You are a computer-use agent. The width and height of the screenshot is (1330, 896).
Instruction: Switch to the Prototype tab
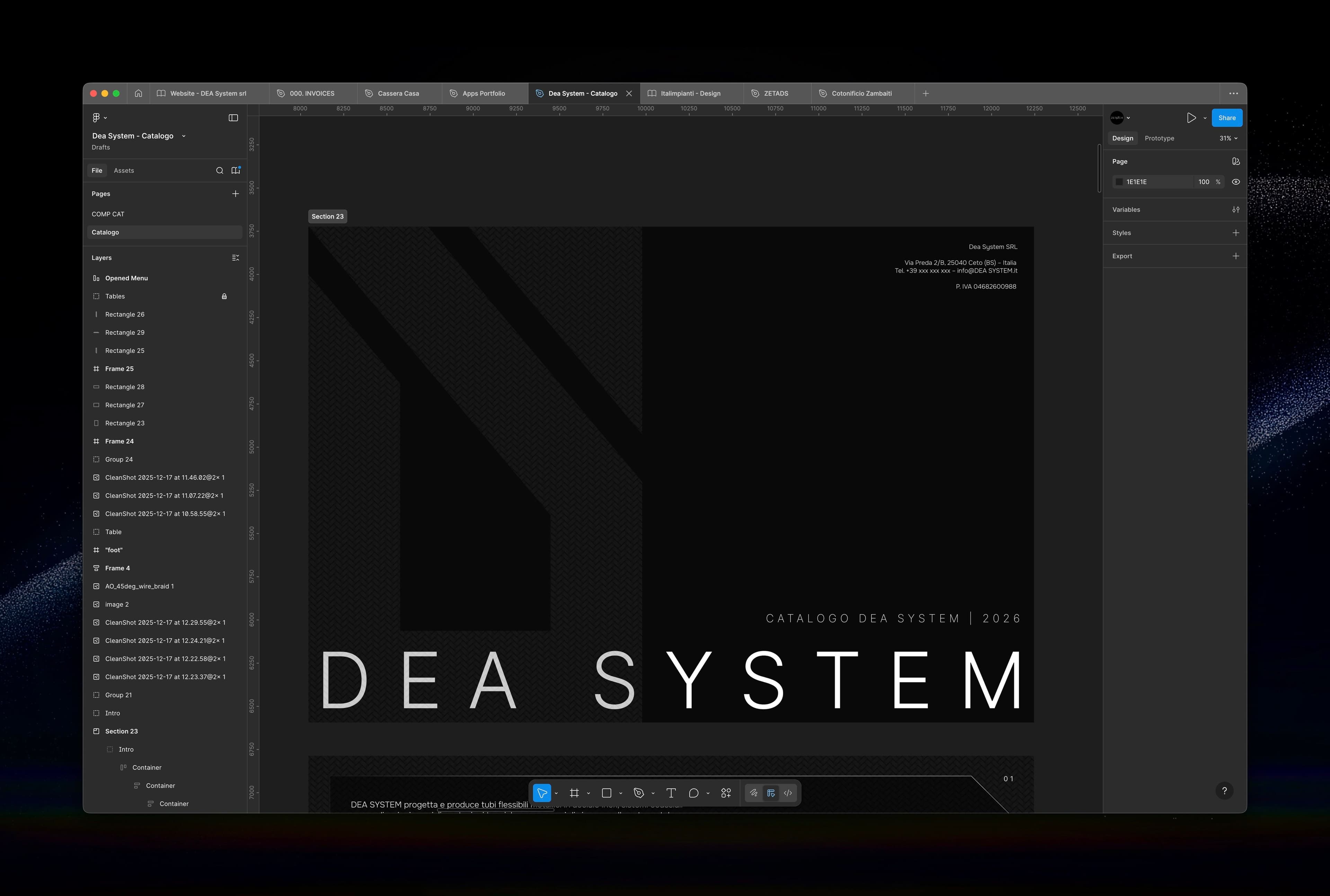tap(1159, 138)
